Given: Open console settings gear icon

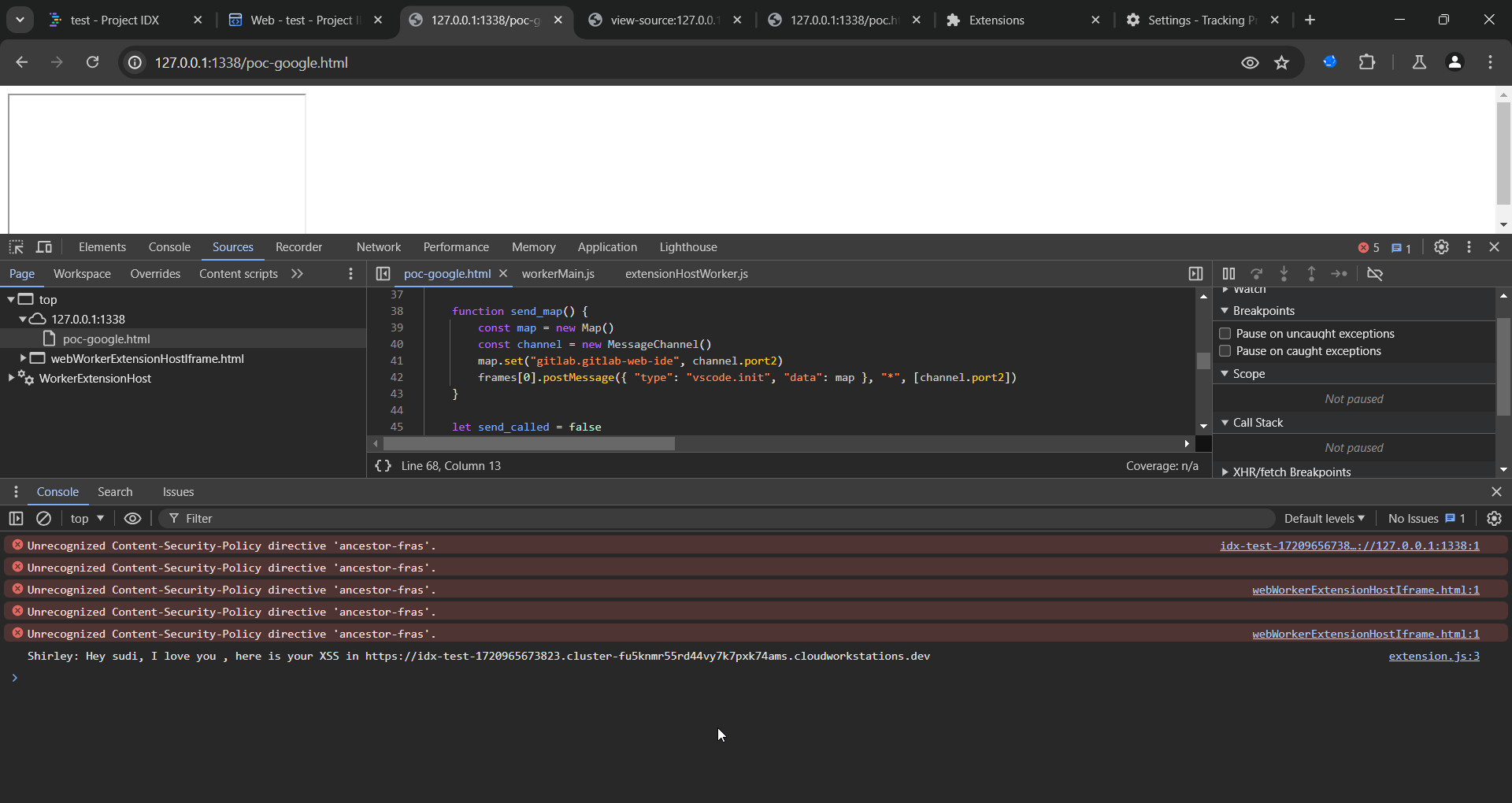Looking at the screenshot, I should 1494,519.
